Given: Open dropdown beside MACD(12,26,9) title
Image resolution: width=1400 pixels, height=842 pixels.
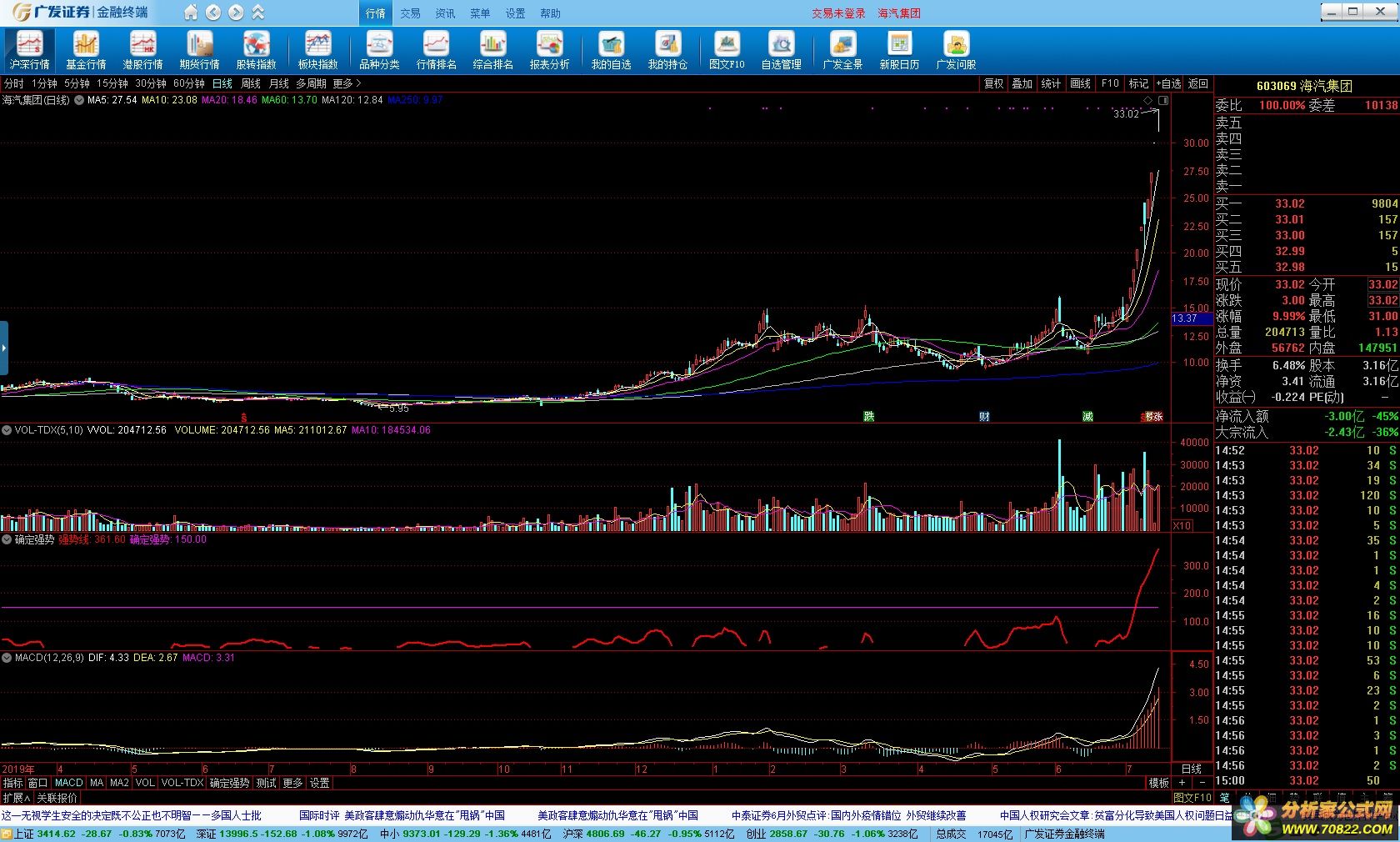Looking at the screenshot, I should [x=7, y=658].
